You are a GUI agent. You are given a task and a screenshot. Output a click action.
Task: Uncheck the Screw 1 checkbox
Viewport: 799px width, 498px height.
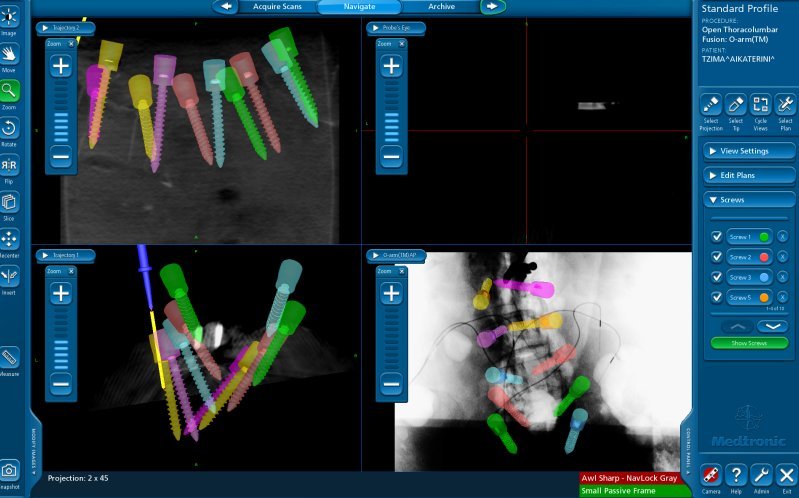coord(716,237)
